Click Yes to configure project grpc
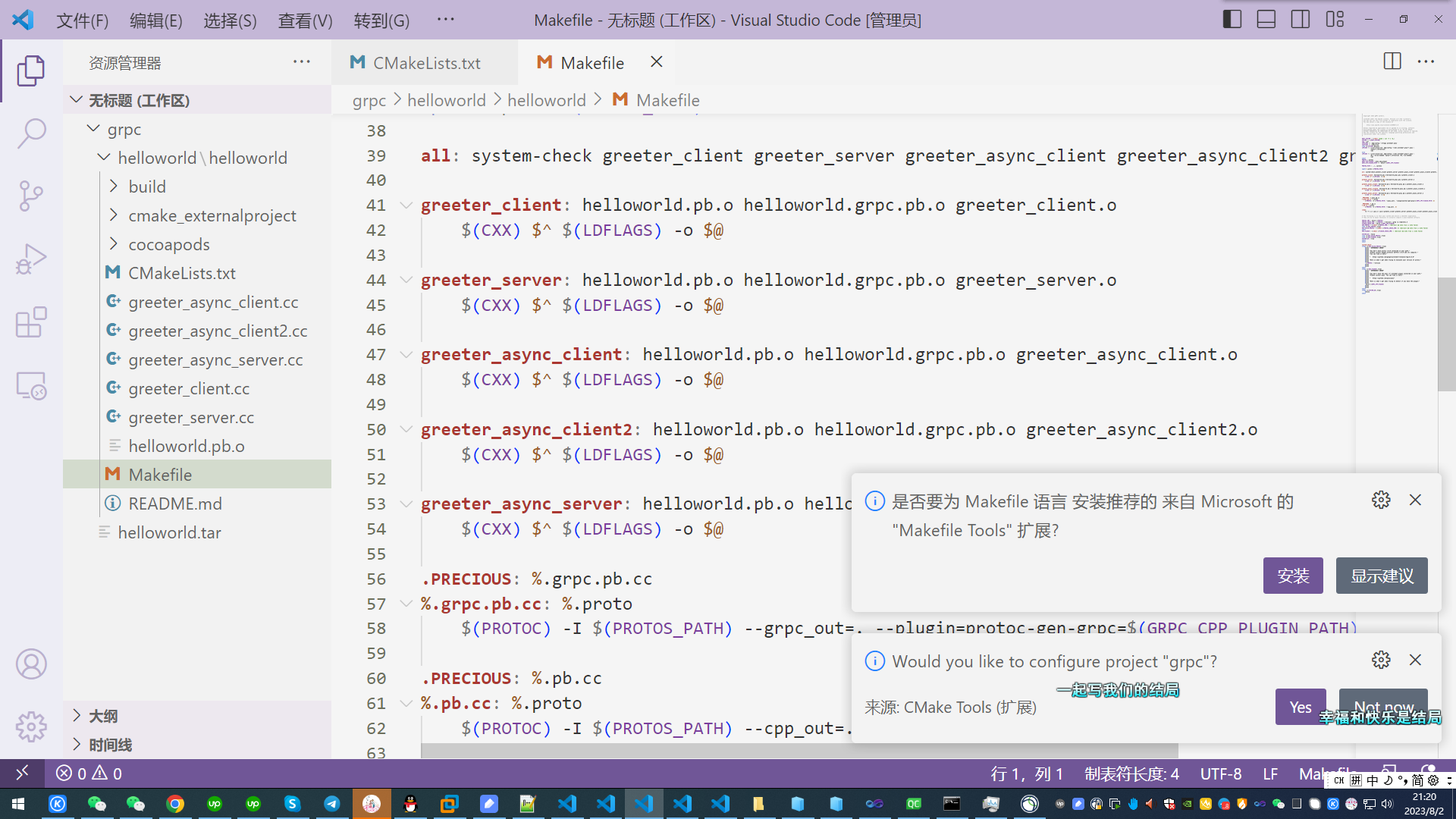The height and width of the screenshot is (819, 1456). pyautogui.click(x=1301, y=707)
